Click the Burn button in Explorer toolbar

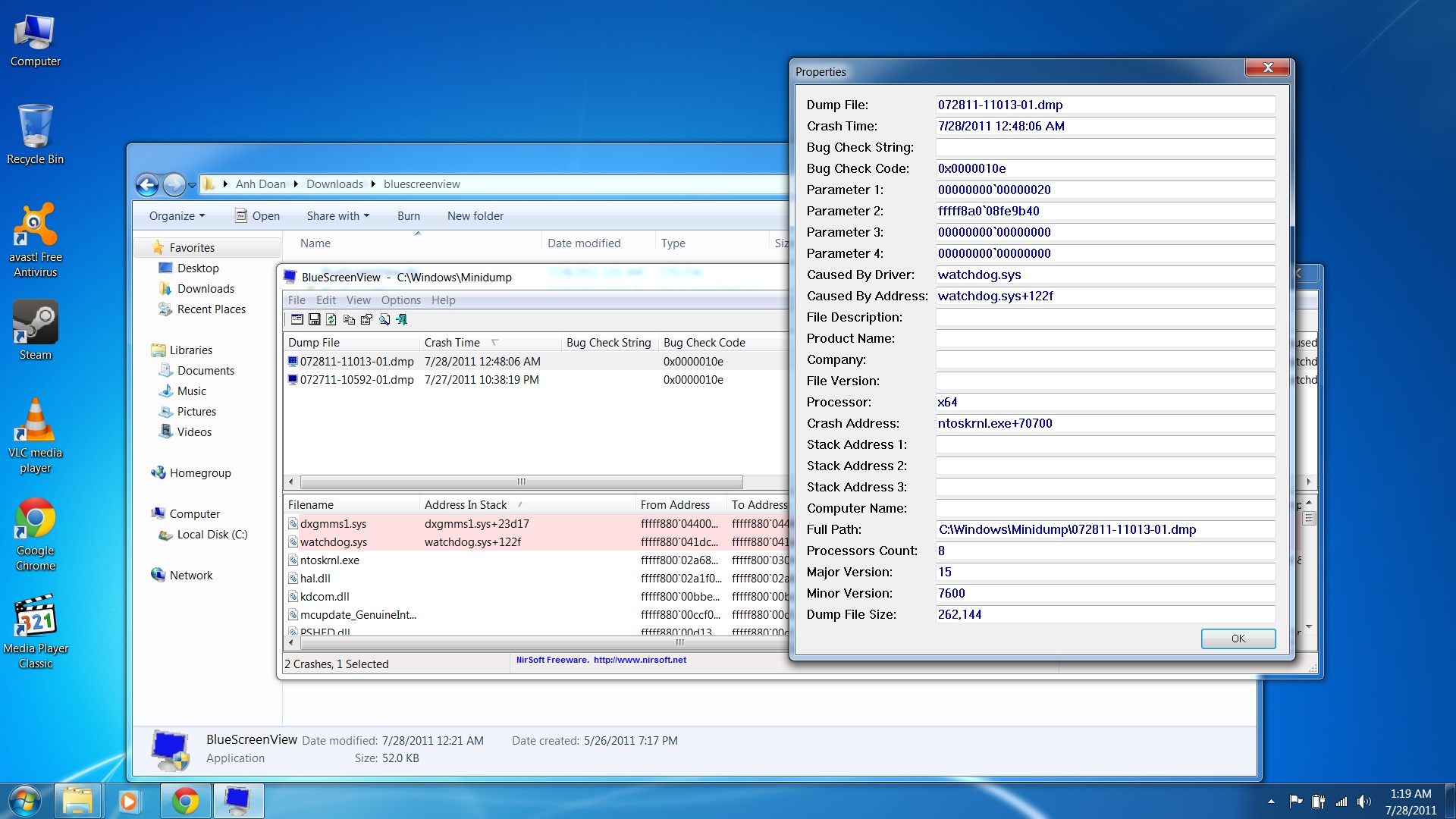pos(409,216)
